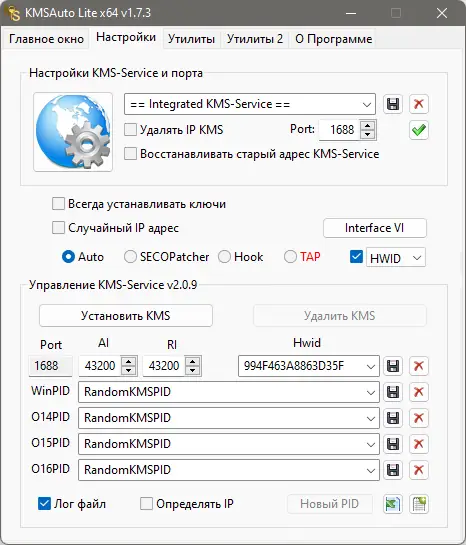Delete the O14PID value
Screen dimensions: 466x545
[419, 418]
